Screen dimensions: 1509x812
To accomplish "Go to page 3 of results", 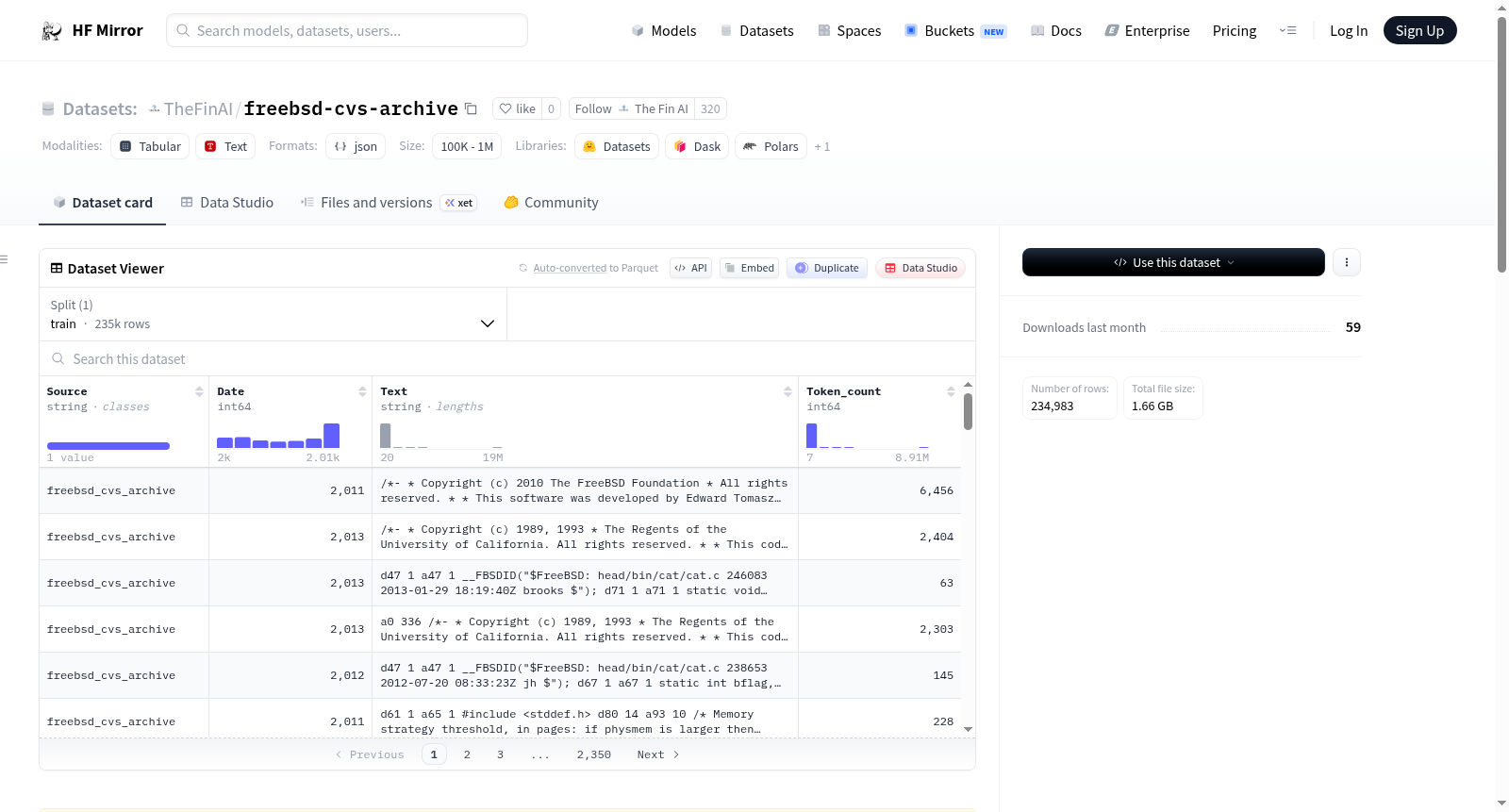I will [x=500, y=754].
